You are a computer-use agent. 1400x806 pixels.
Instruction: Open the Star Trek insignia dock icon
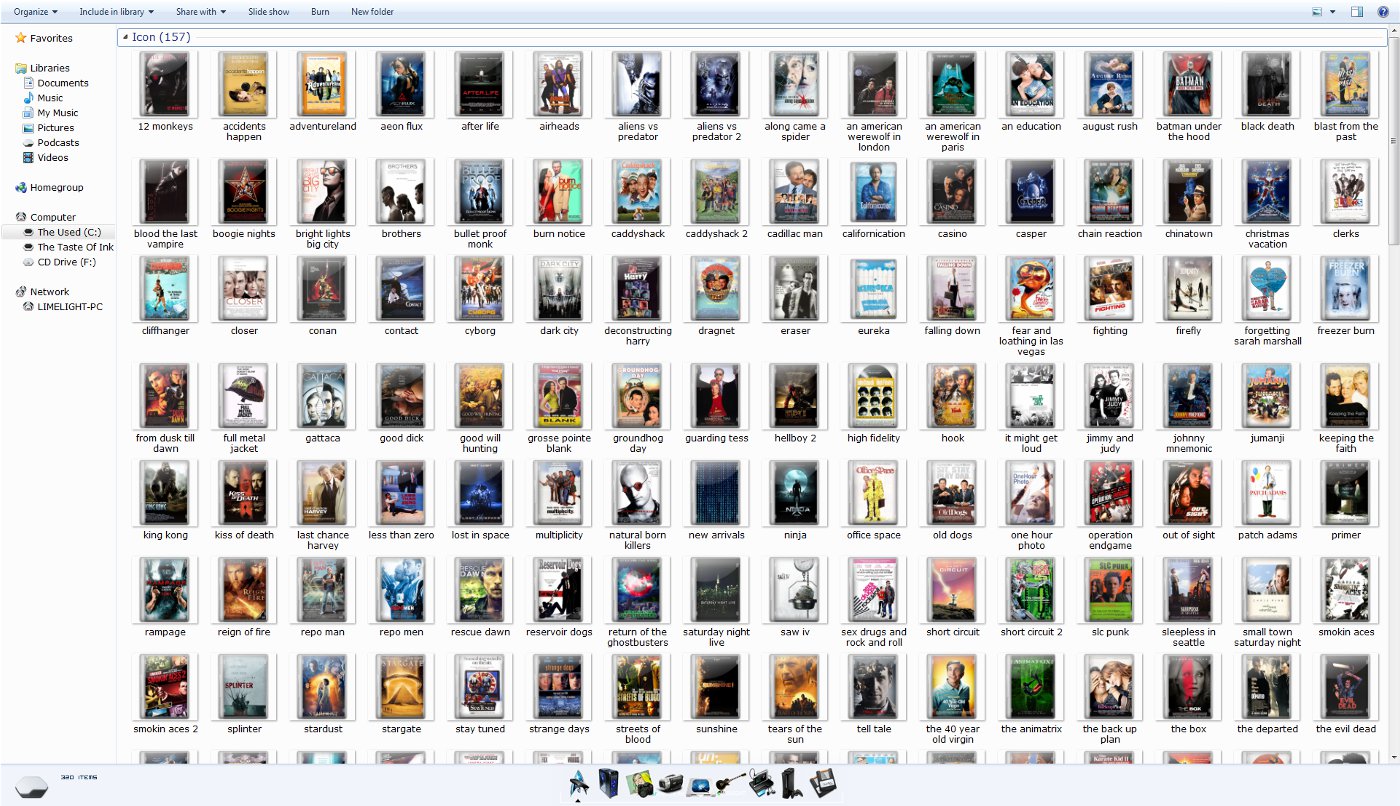(x=578, y=783)
